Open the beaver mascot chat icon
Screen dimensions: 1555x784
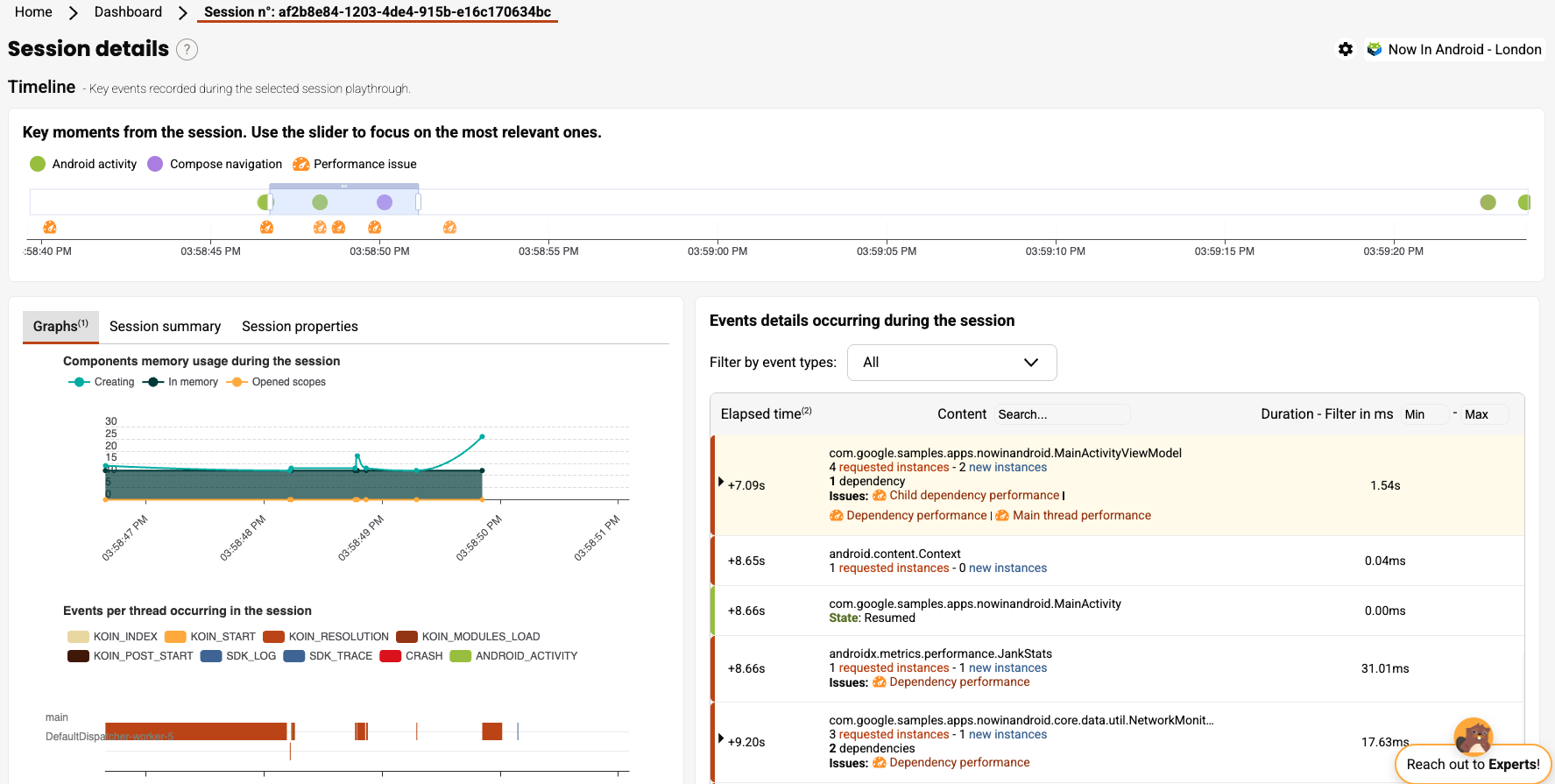click(x=1473, y=735)
